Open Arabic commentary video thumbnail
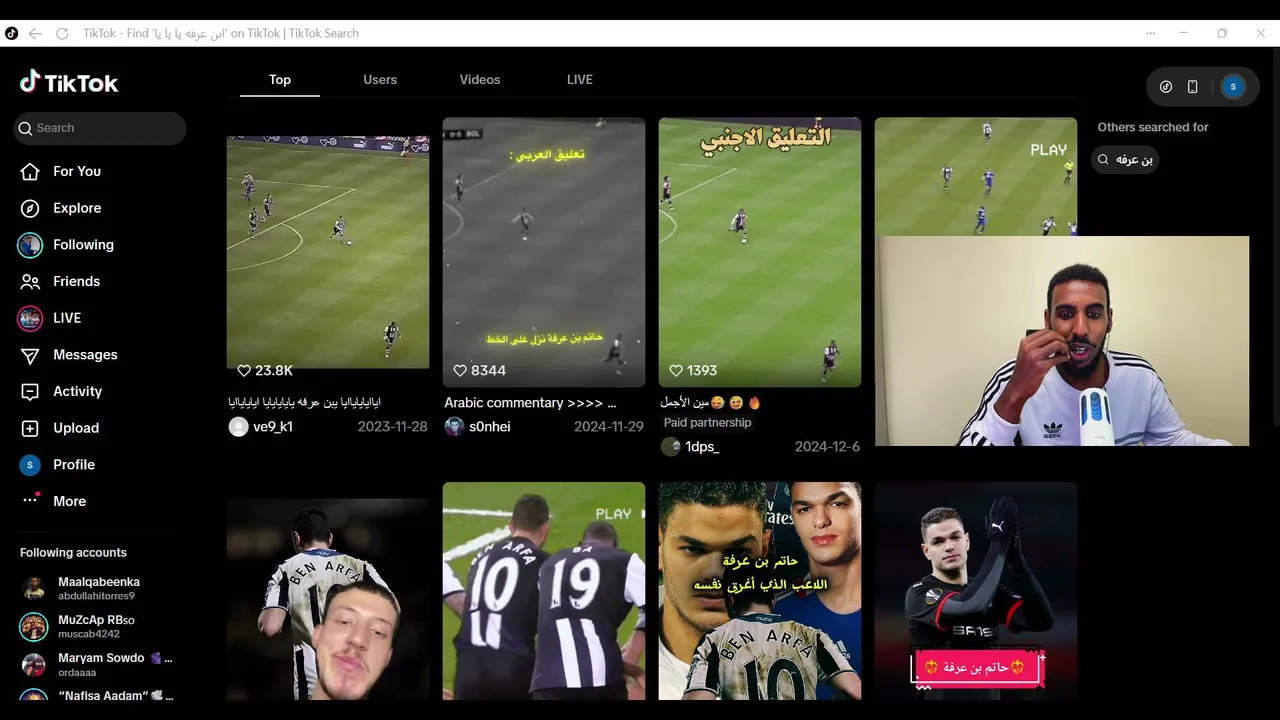The width and height of the screenshot is (1280, 720). pyautogui.click(x=544, y=252)
